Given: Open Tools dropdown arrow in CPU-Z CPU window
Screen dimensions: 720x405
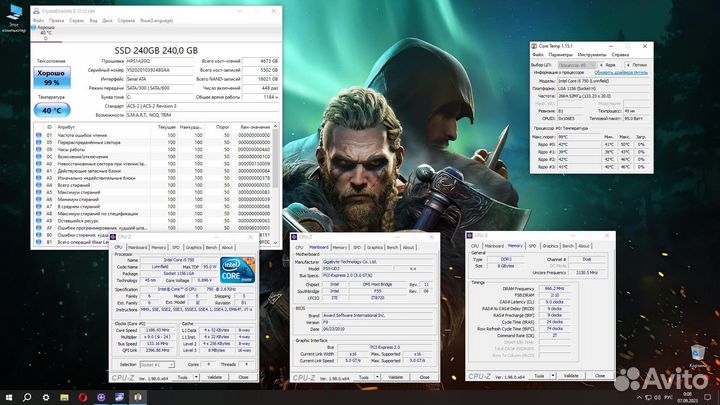Looking at the screenshot, I should pyautogui.click(x=197, y=377).
